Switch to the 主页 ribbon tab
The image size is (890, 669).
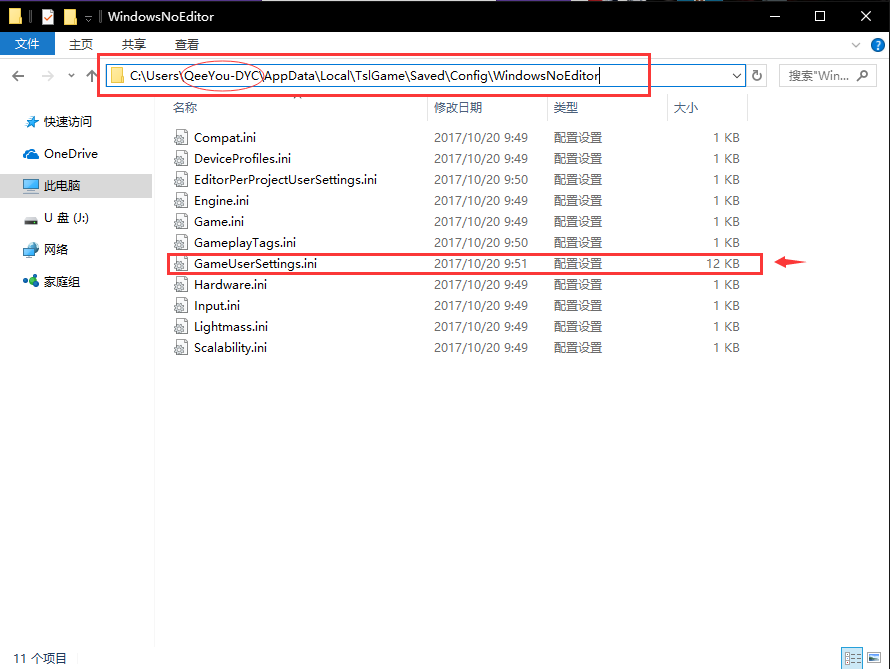click(81, 44)
